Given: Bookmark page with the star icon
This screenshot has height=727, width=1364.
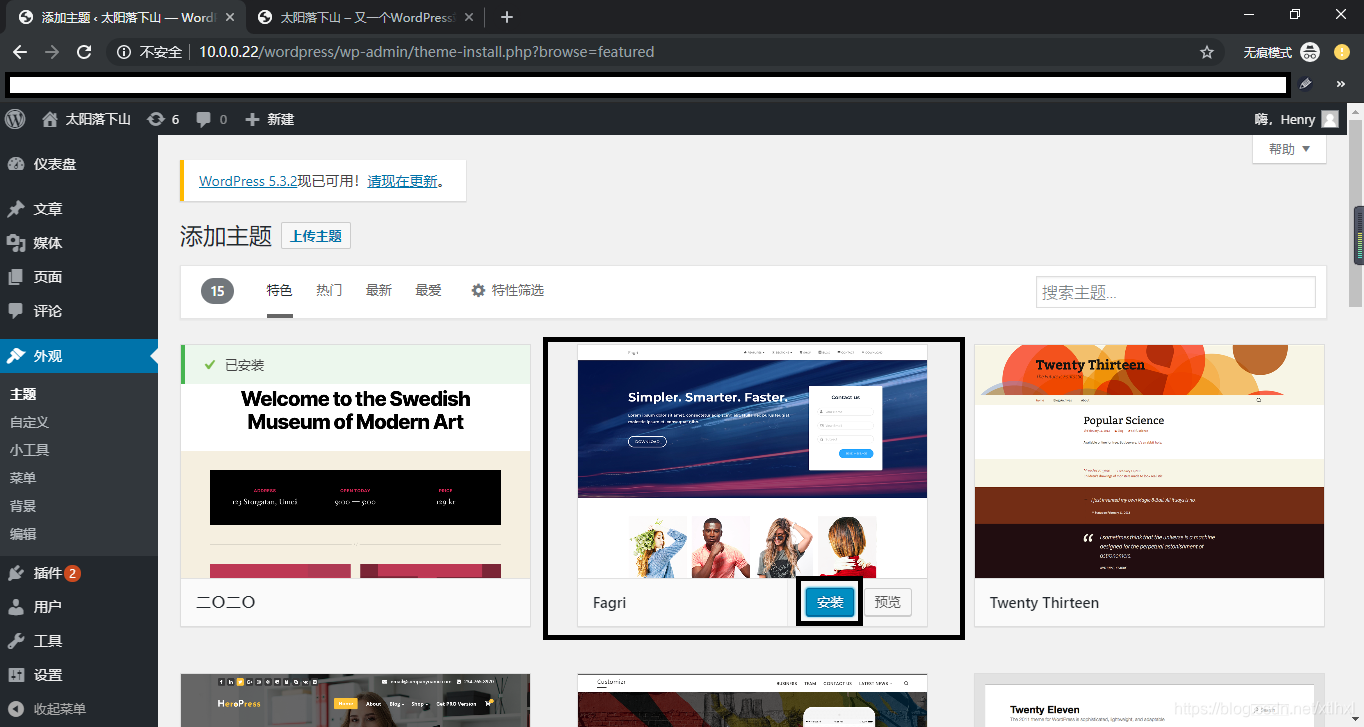Looking at the screenshot, I should coord(1207,52).
